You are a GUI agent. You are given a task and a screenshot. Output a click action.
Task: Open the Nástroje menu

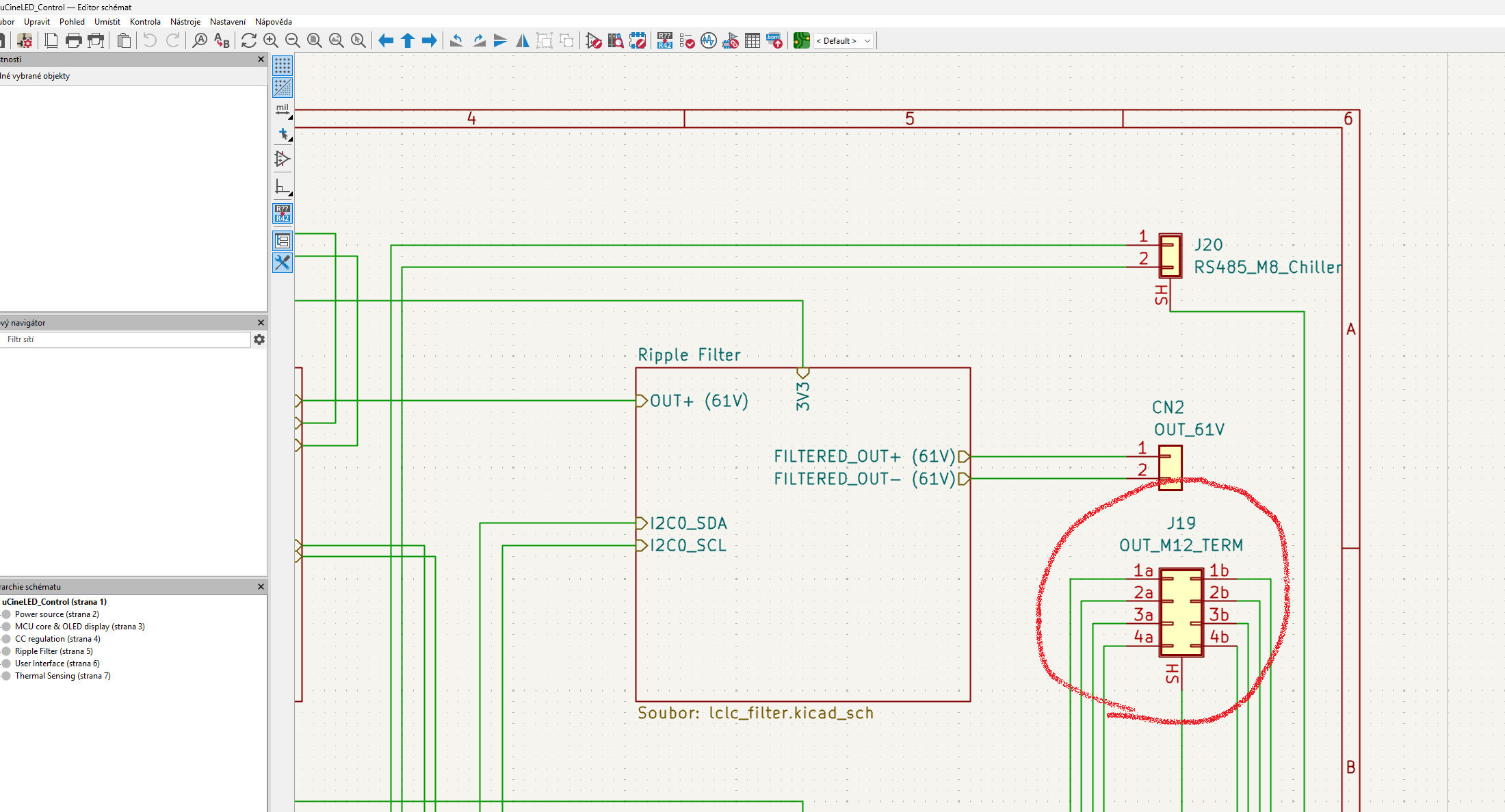click(x=185, y=22)
